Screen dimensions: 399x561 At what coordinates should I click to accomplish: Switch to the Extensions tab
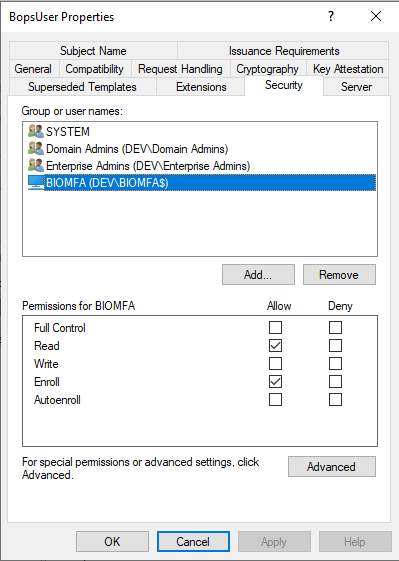coord(201,87)
